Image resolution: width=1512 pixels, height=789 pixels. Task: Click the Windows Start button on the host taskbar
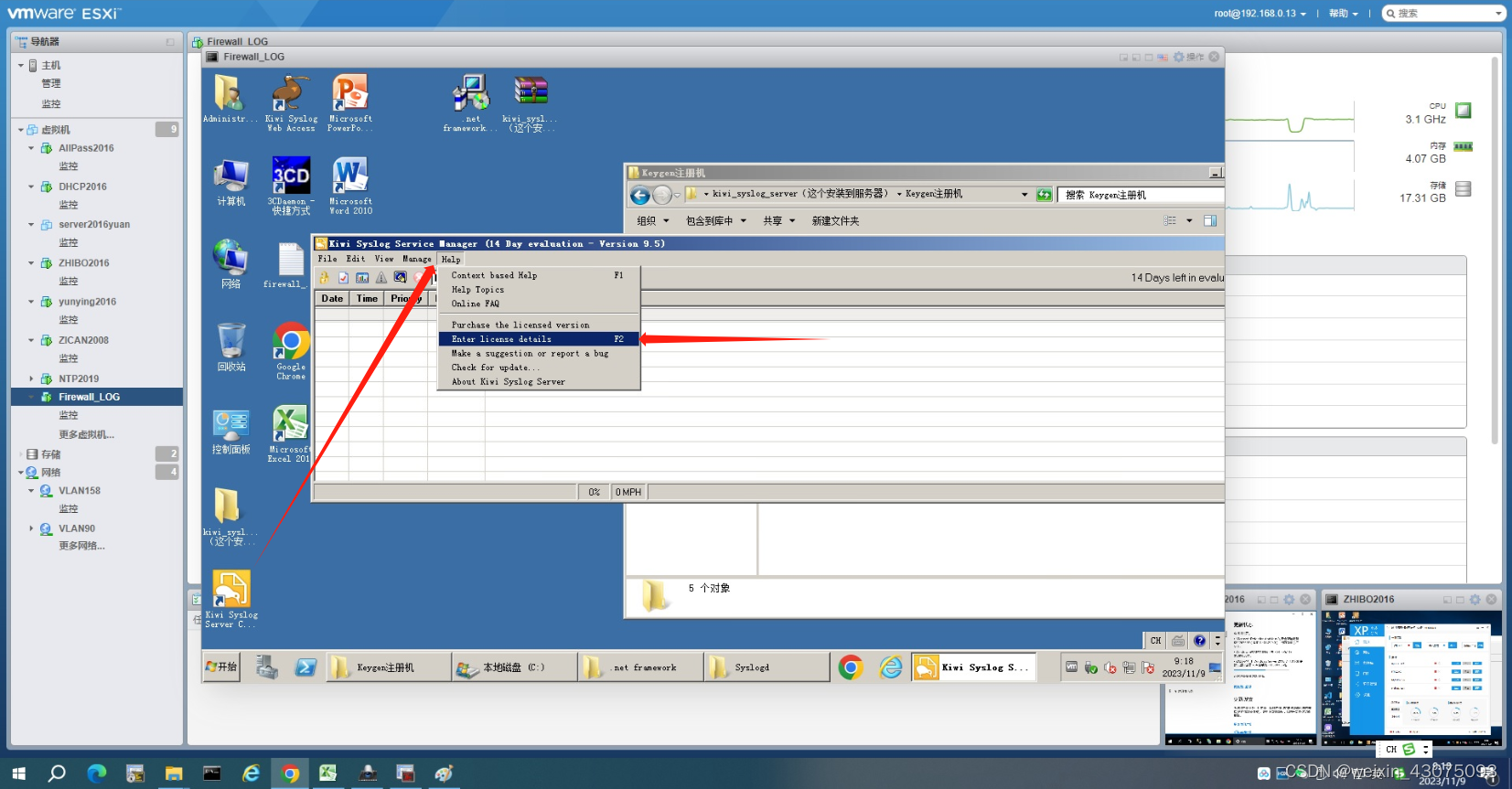point(18,773)
